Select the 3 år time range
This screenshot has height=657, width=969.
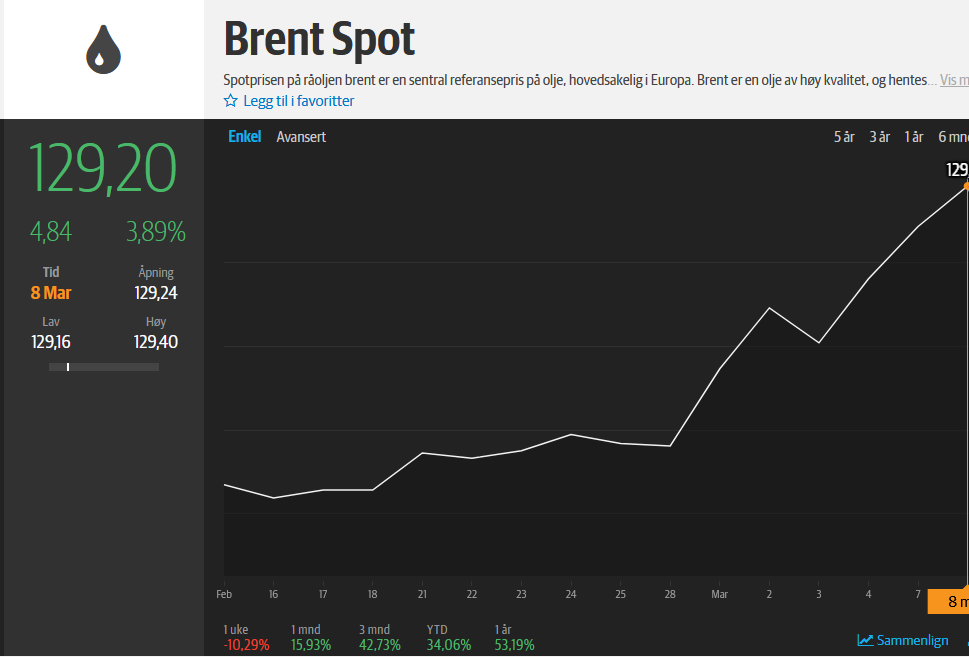point(879,137)
